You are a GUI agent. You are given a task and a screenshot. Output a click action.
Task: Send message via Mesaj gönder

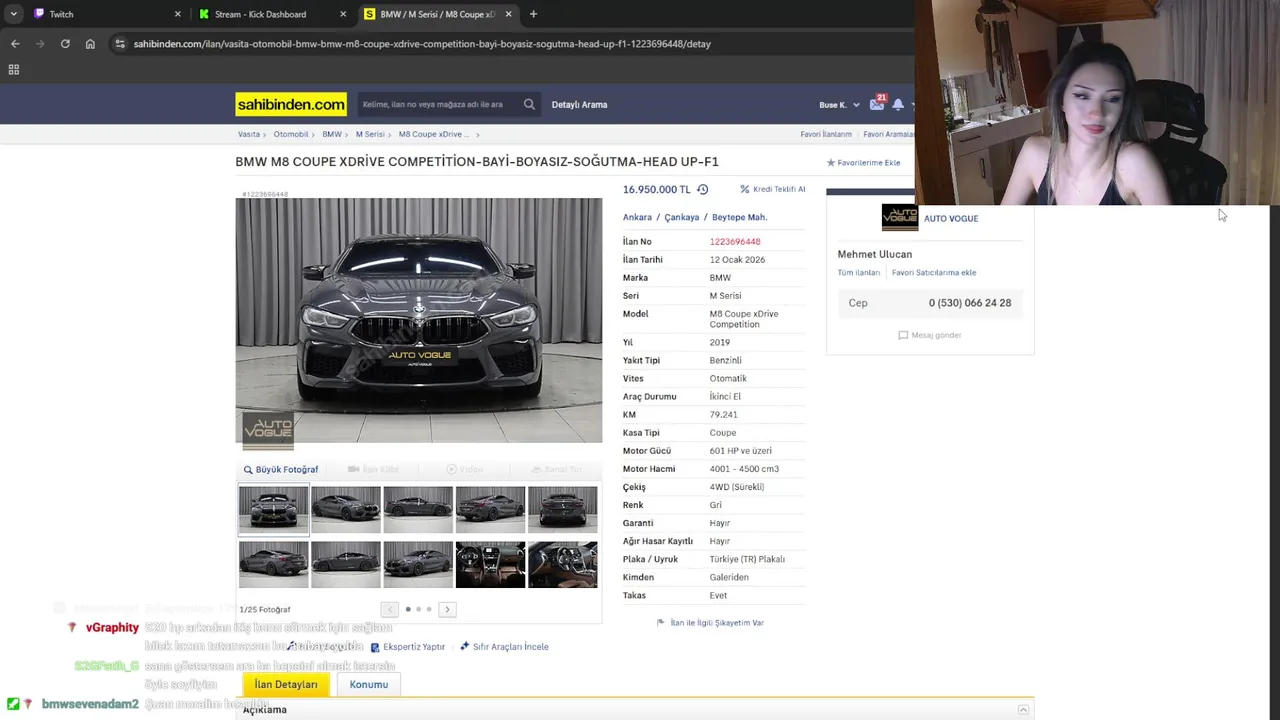[930, 335]
